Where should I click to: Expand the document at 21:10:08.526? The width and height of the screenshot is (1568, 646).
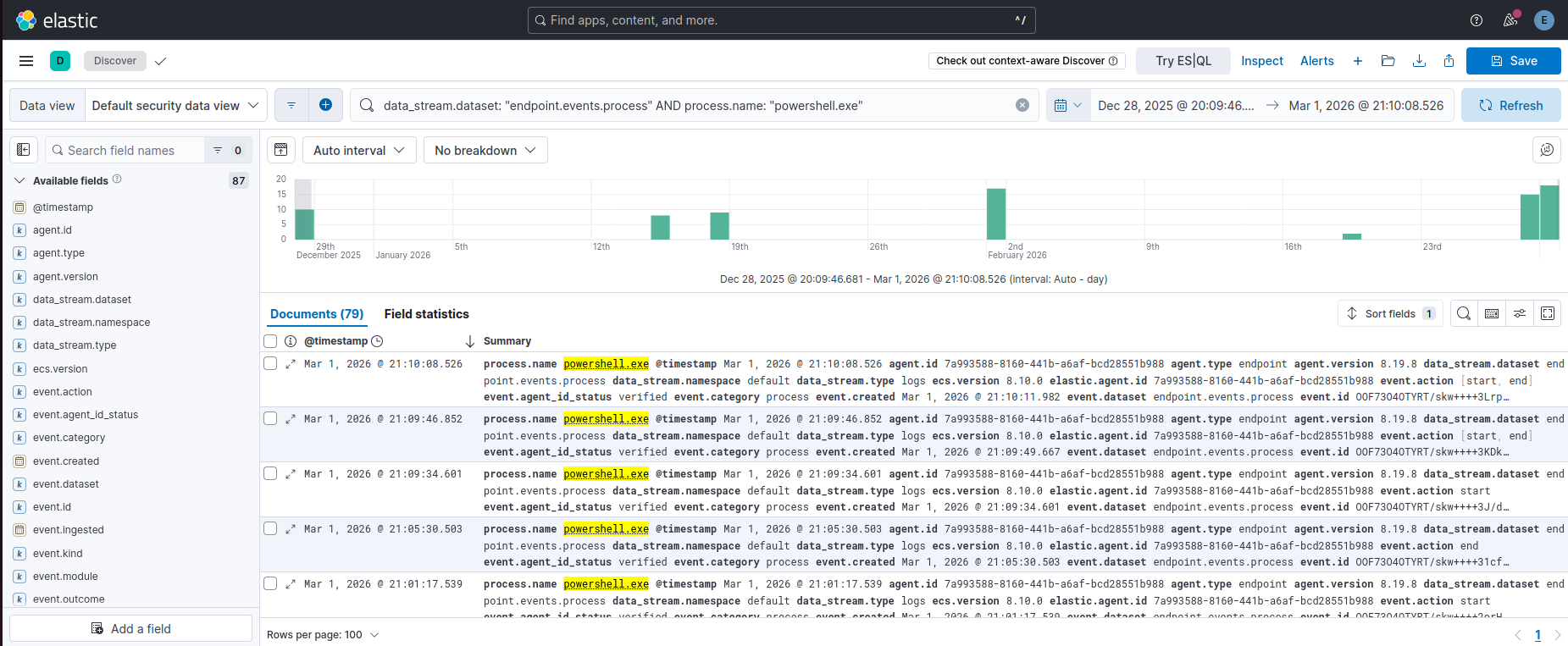(291, 364)
